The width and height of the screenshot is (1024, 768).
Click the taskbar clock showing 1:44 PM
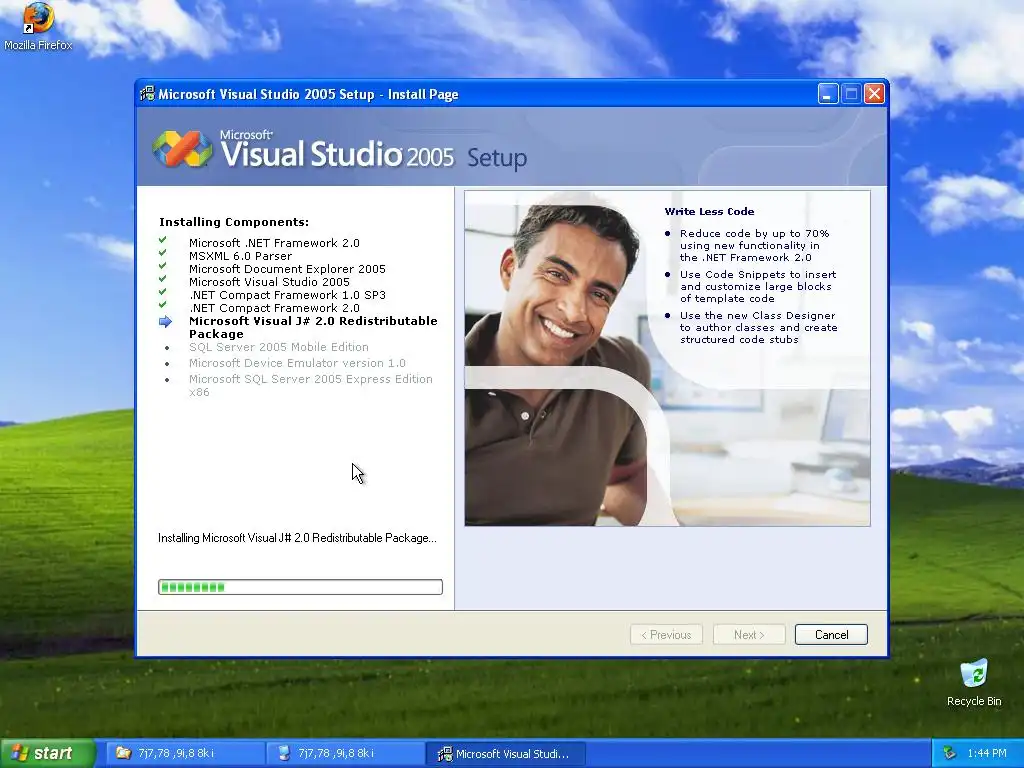coord(987,753)
